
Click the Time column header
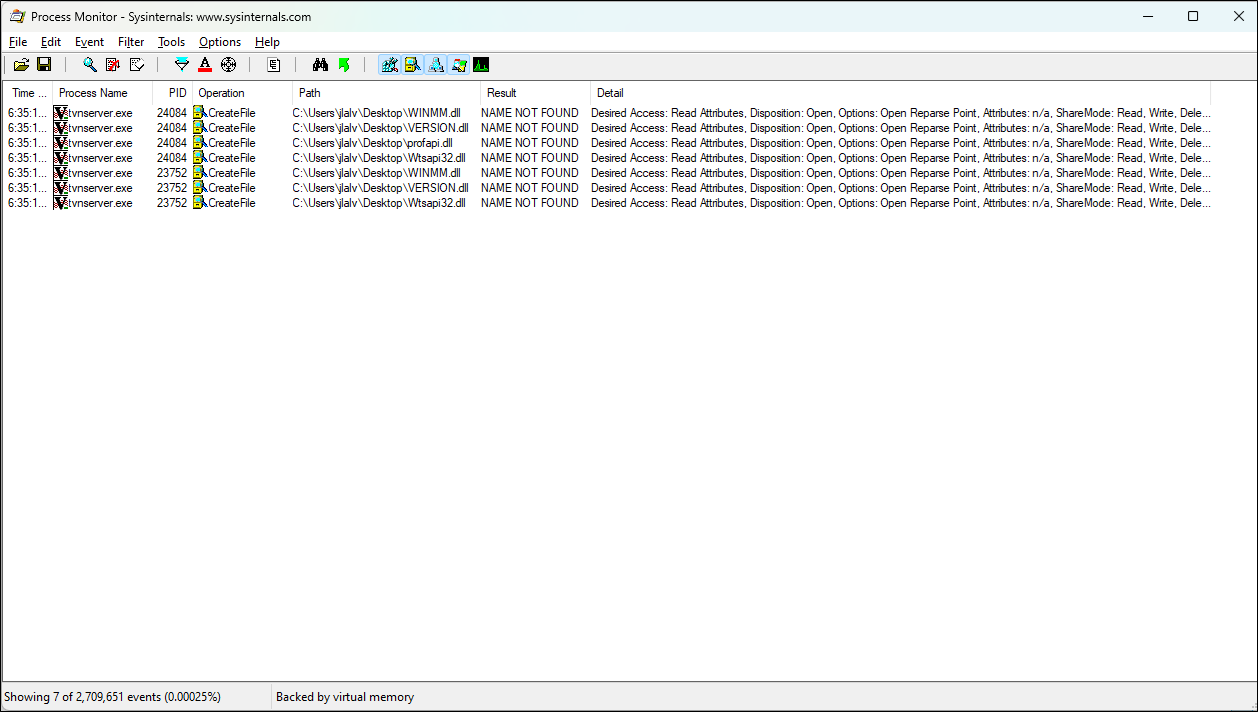pyautogui.click(x=28, y=93)
